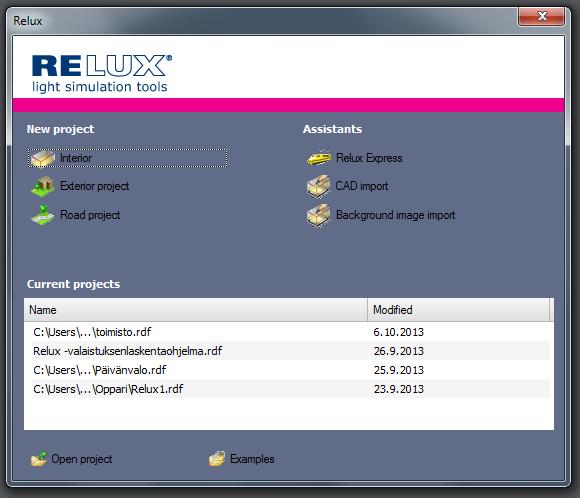Click the 23.9.2013 modified date
The width and height of the screenshot is (580, 498).
click(398, 389)
